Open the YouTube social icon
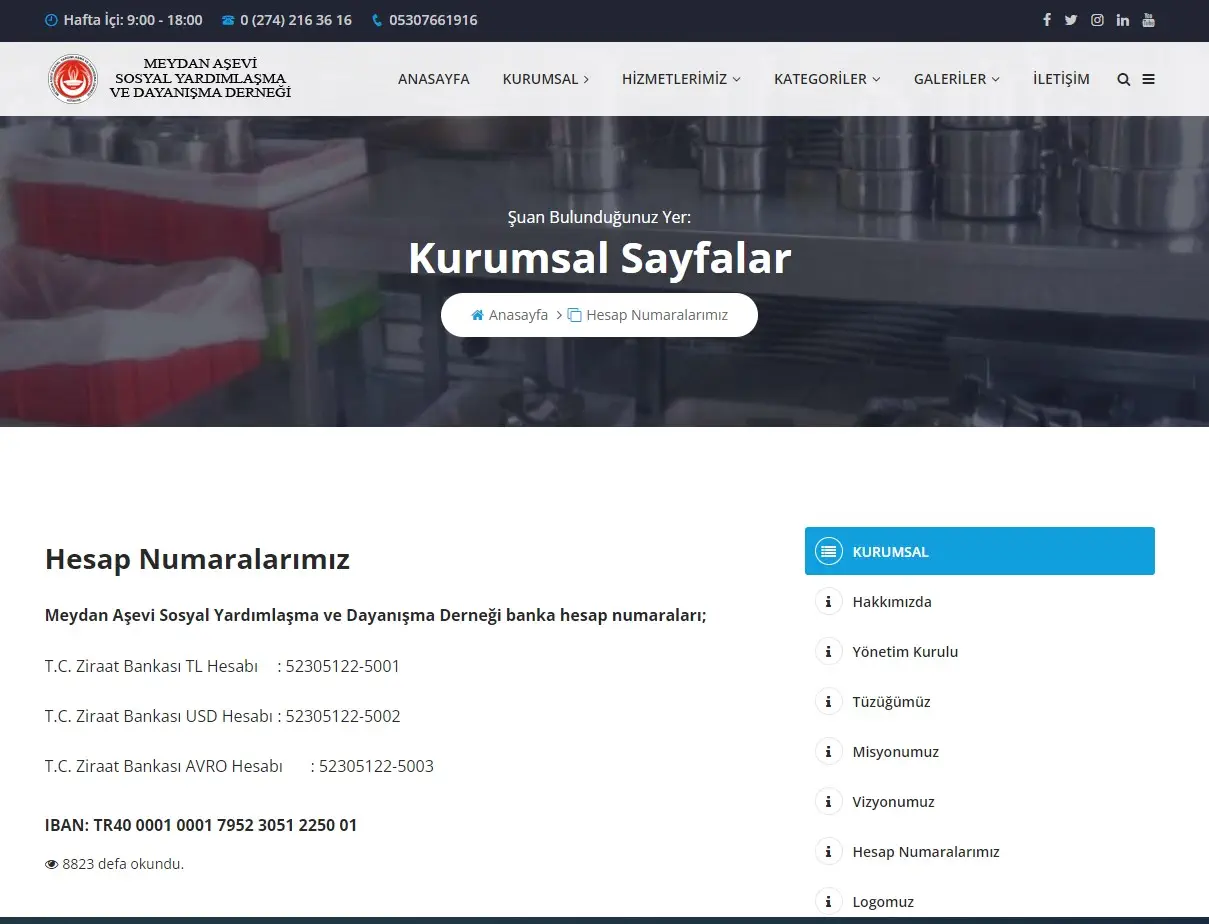 pos(1148,20)
